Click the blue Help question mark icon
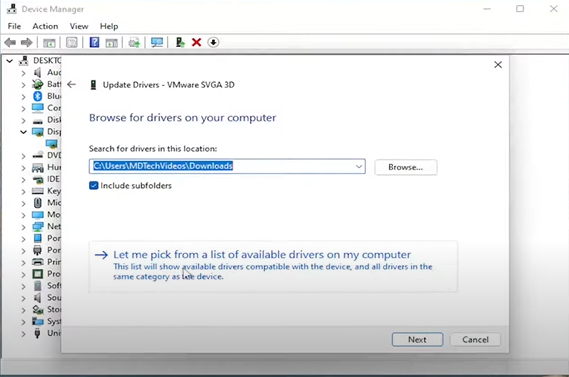The width and height of the screenshot is (569, 377). (94, 42)
